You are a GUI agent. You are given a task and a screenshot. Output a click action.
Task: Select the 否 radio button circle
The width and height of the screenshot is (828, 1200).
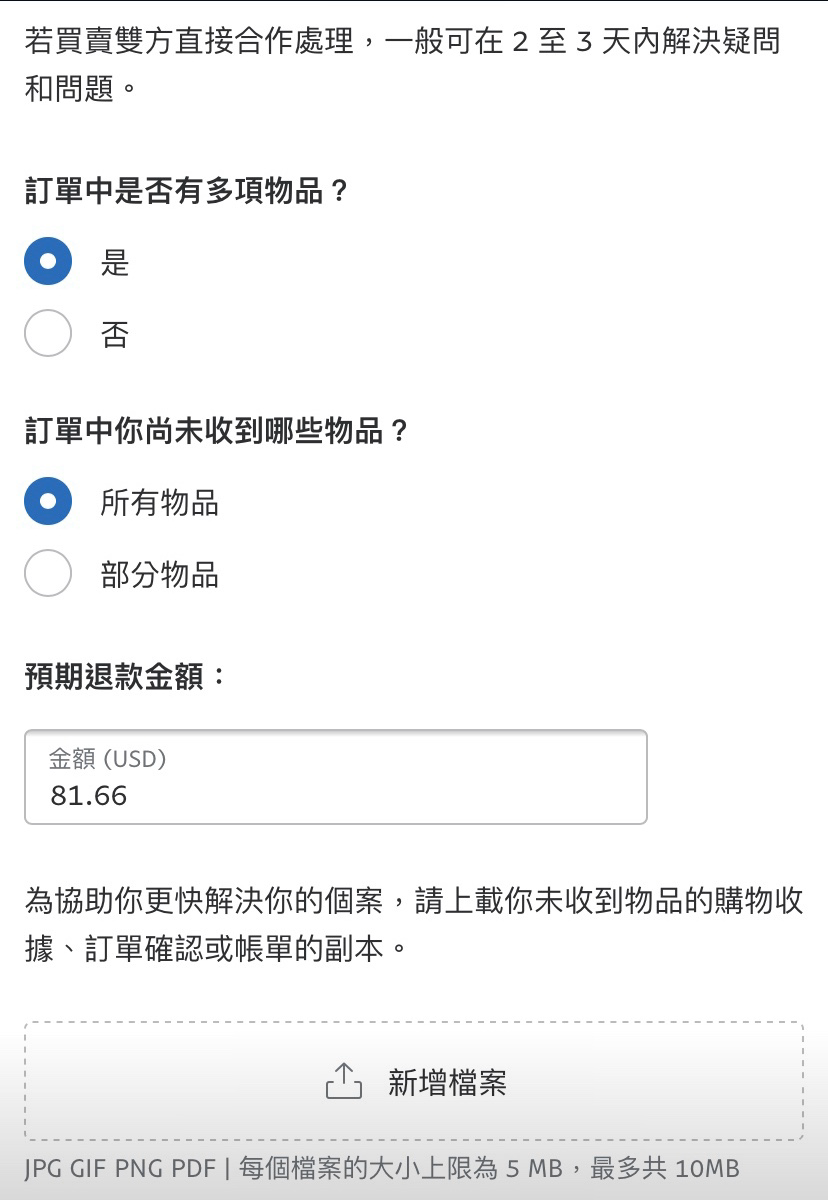(x=48, y=334)
